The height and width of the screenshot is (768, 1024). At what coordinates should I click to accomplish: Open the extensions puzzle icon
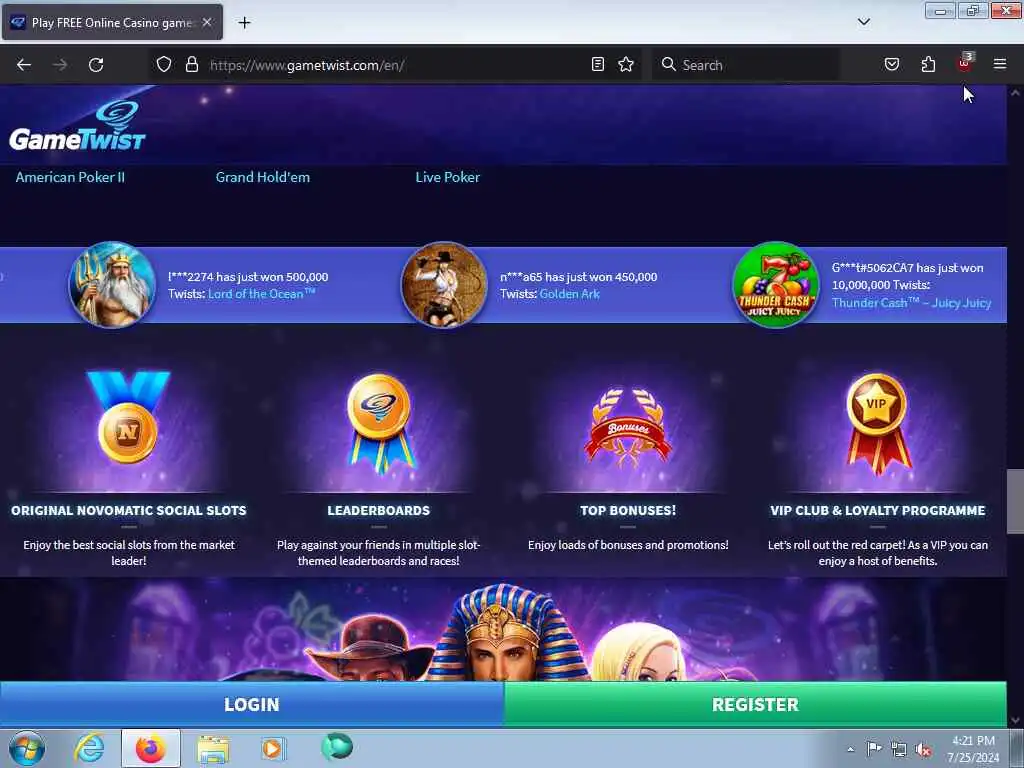point(928,64)
